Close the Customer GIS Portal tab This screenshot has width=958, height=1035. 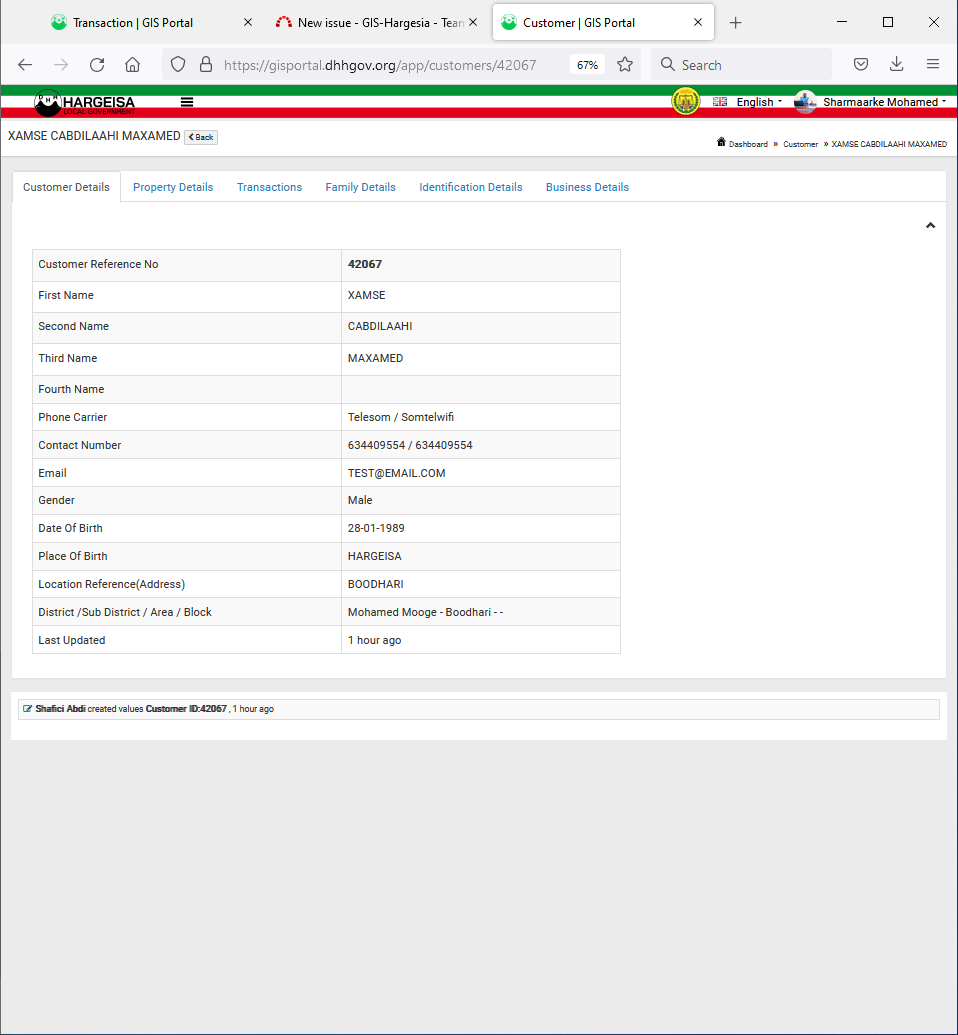click(698, 22)
